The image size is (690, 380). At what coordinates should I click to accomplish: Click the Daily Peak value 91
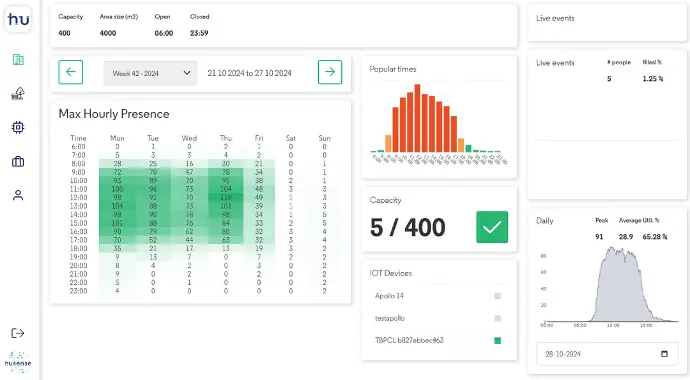point(599,237)
